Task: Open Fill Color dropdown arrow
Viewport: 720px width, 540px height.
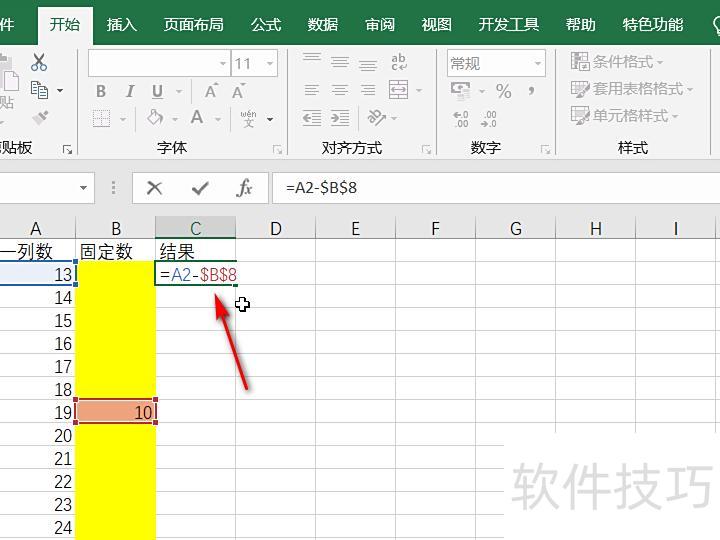Action: coord(175,119)
